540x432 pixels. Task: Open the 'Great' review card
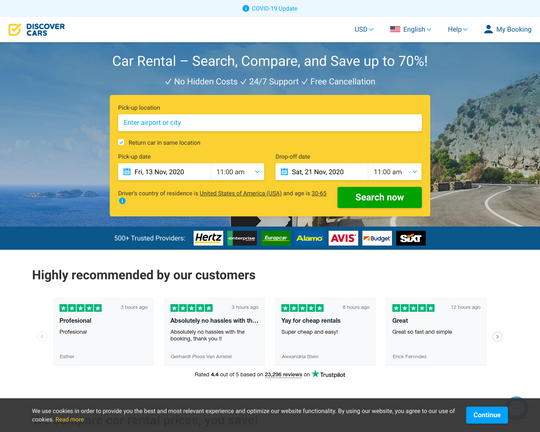pos(436,331)
